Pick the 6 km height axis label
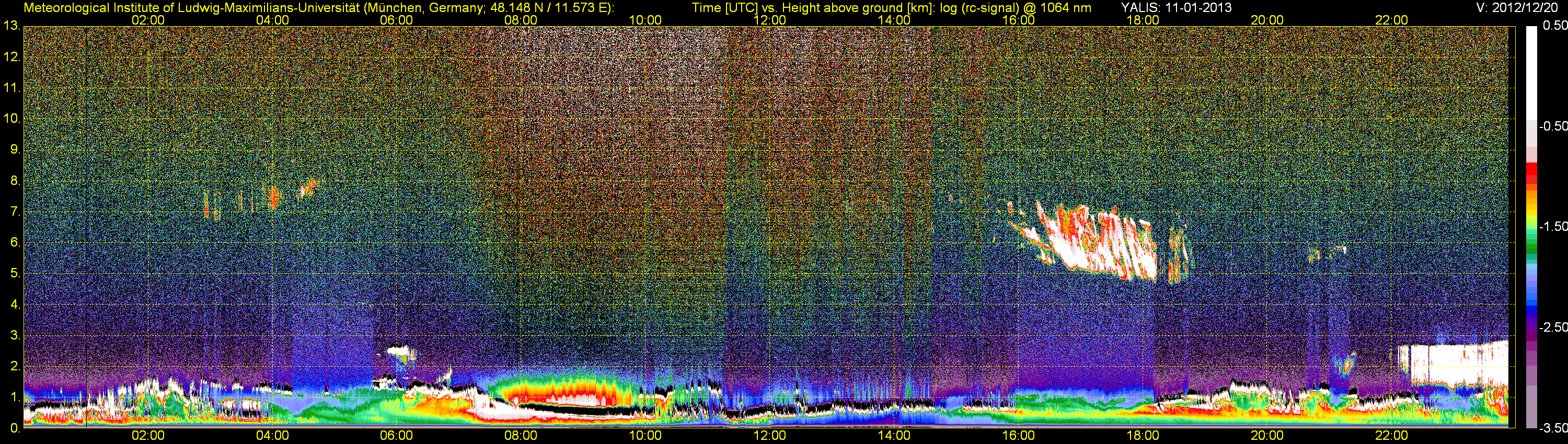Screen dimensions: 1568x444 coord(15,243)
